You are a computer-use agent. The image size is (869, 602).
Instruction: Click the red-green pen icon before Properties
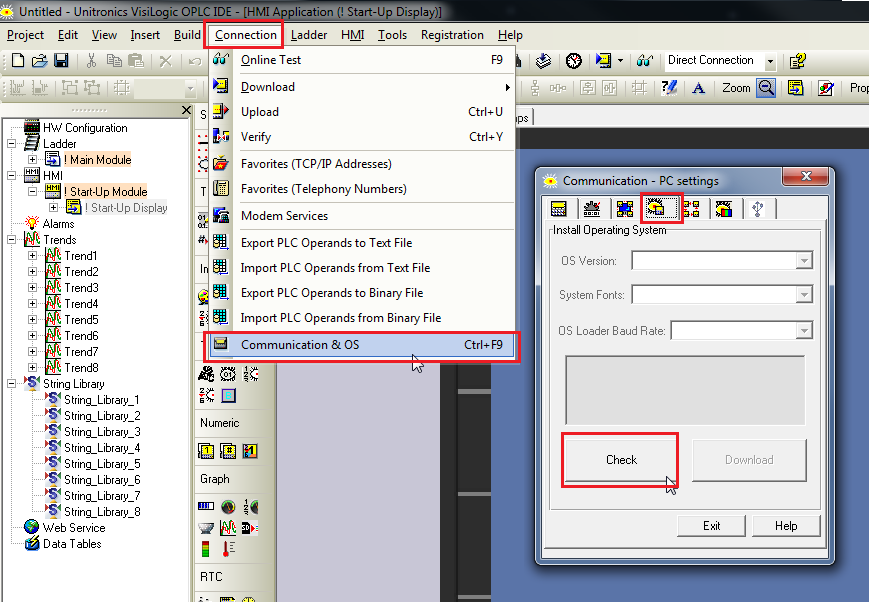[825, 88]
